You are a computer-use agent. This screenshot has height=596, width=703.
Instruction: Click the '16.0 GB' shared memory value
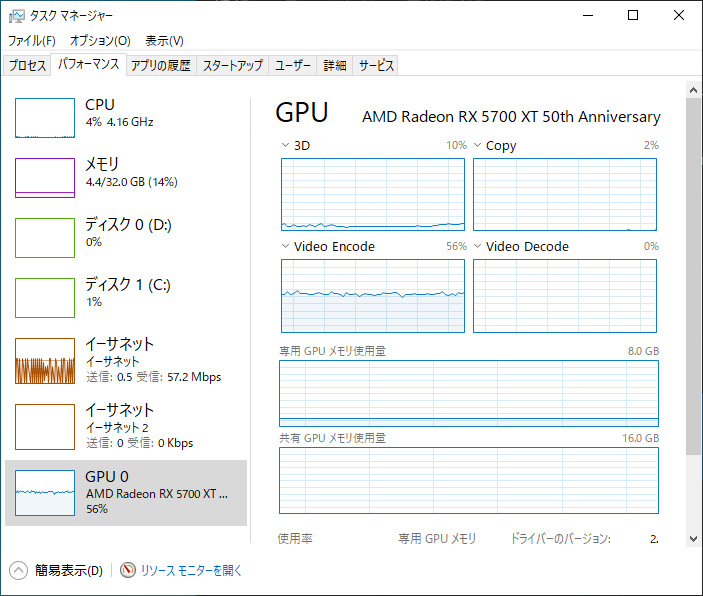(641, 438)
